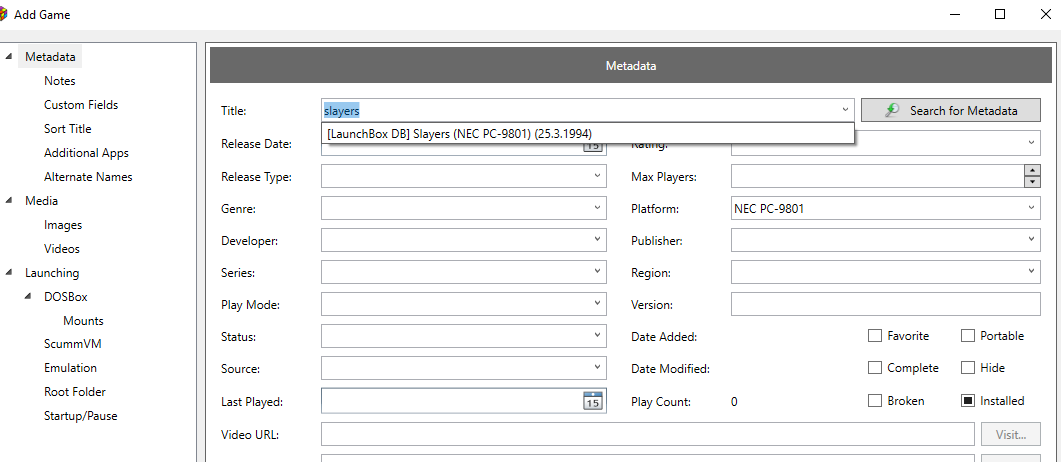Open Emulation in the sidebar

[x=70, y=368]
